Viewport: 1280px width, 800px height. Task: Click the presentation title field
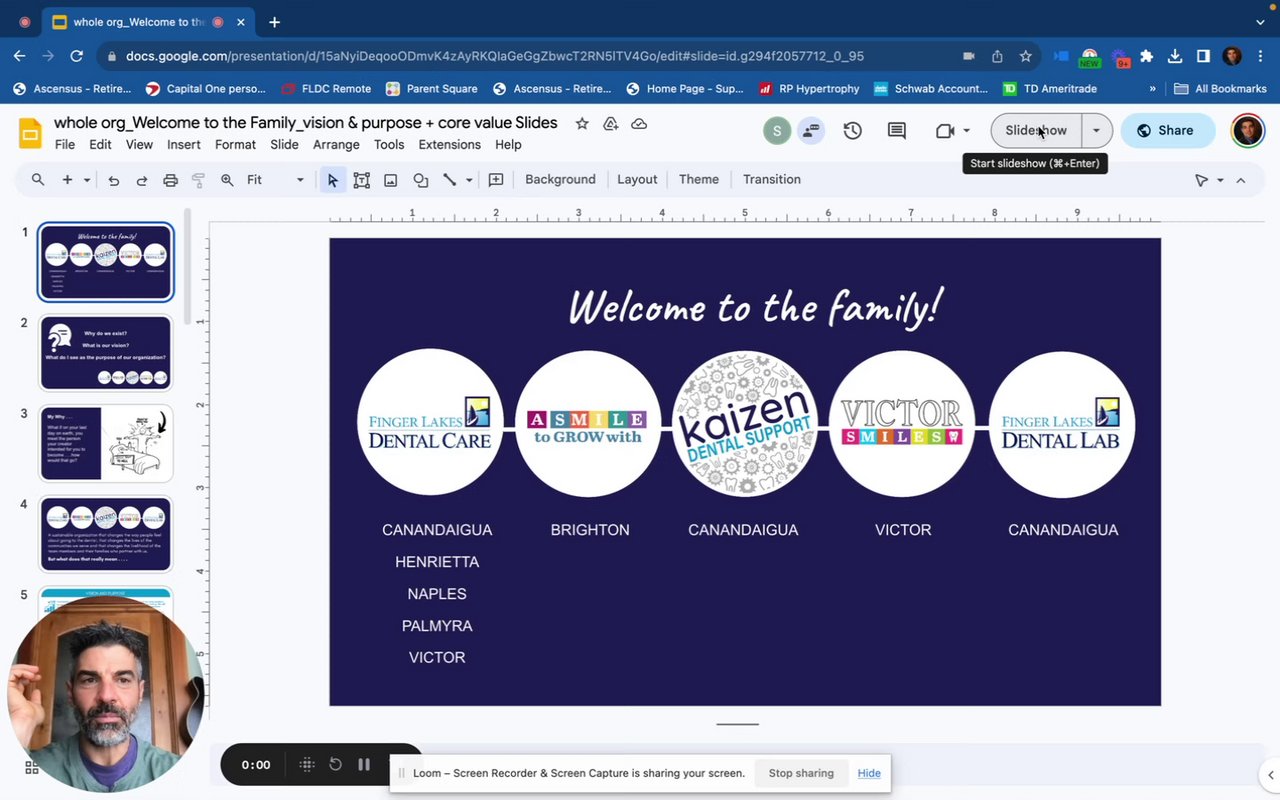[x=306, y=123]
